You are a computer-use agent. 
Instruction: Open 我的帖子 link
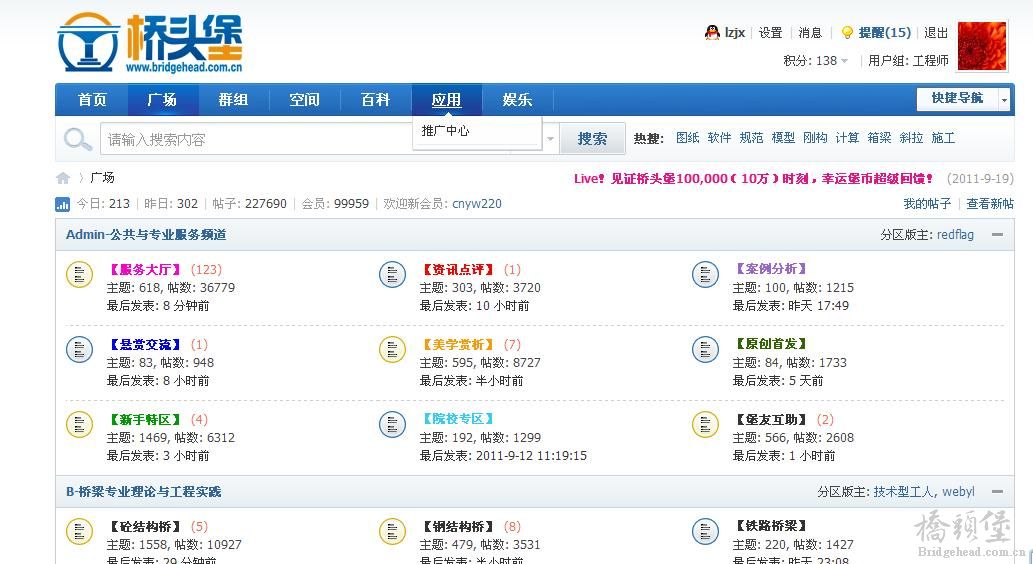point(927,204)
